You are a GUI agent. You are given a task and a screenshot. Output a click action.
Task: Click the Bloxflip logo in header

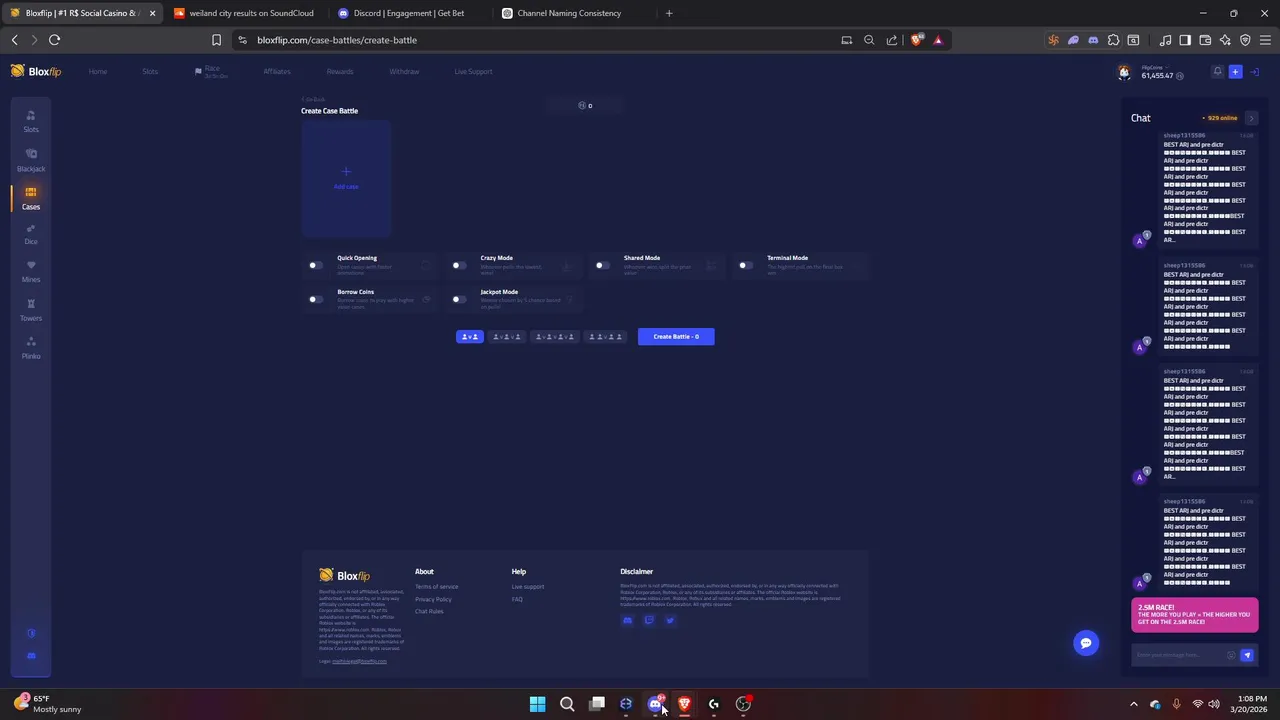tap(36, 71)
